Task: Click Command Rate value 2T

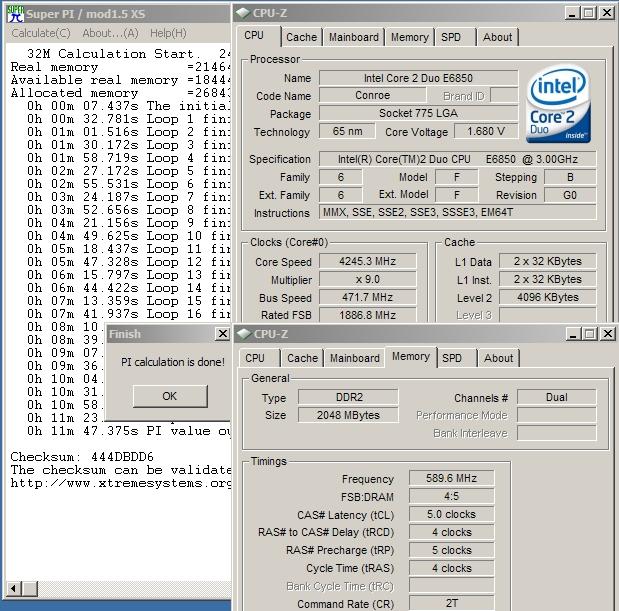Action: (452, 604)
